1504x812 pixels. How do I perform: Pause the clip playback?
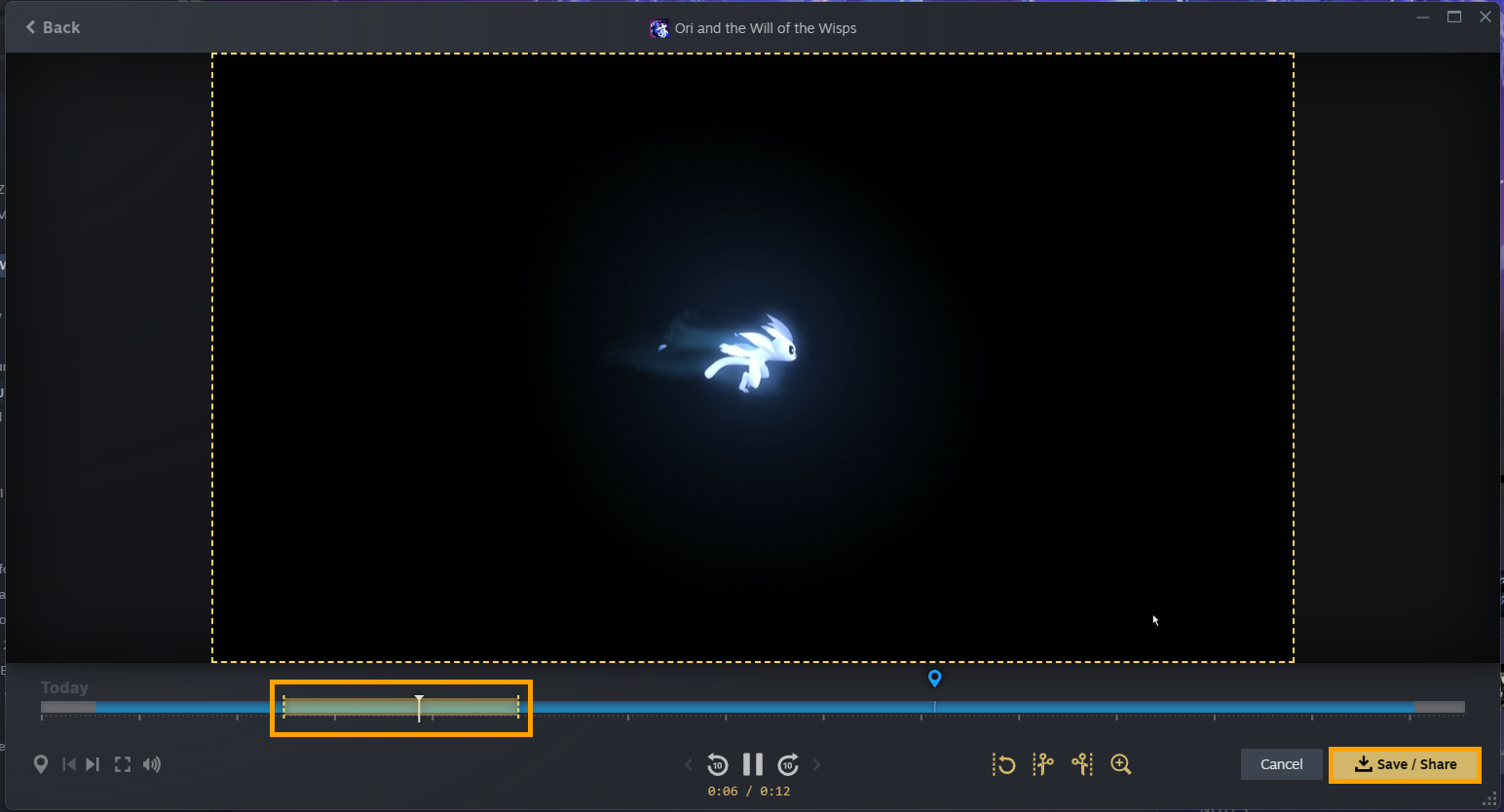[x=753, y=764]
